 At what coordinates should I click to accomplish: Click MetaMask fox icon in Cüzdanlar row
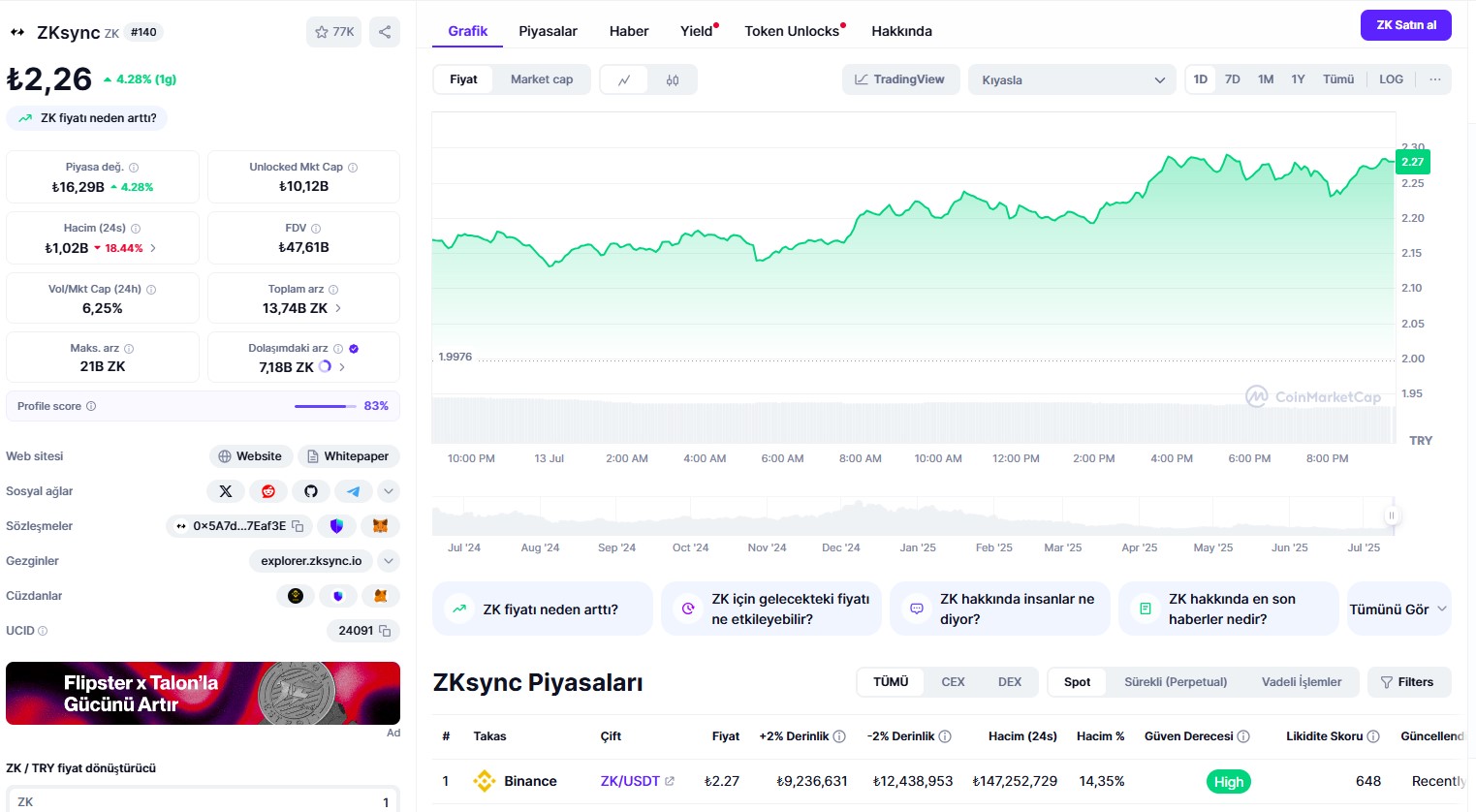381,596
